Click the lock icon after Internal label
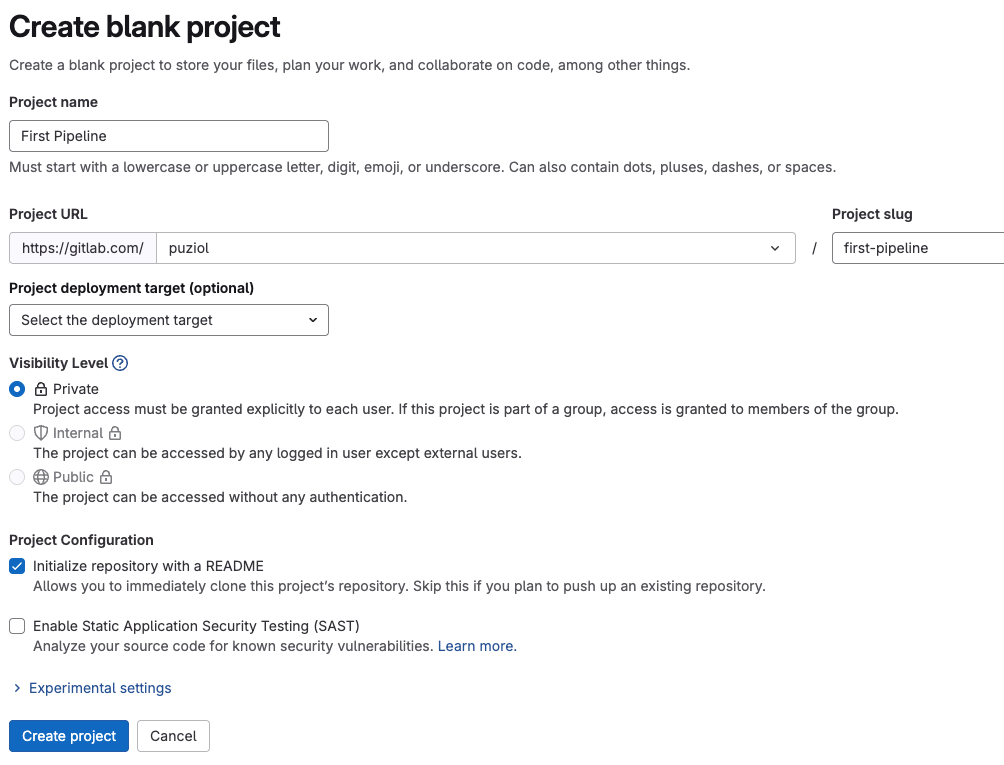This screenshot has width=1004, height=765. coord(115,433)
